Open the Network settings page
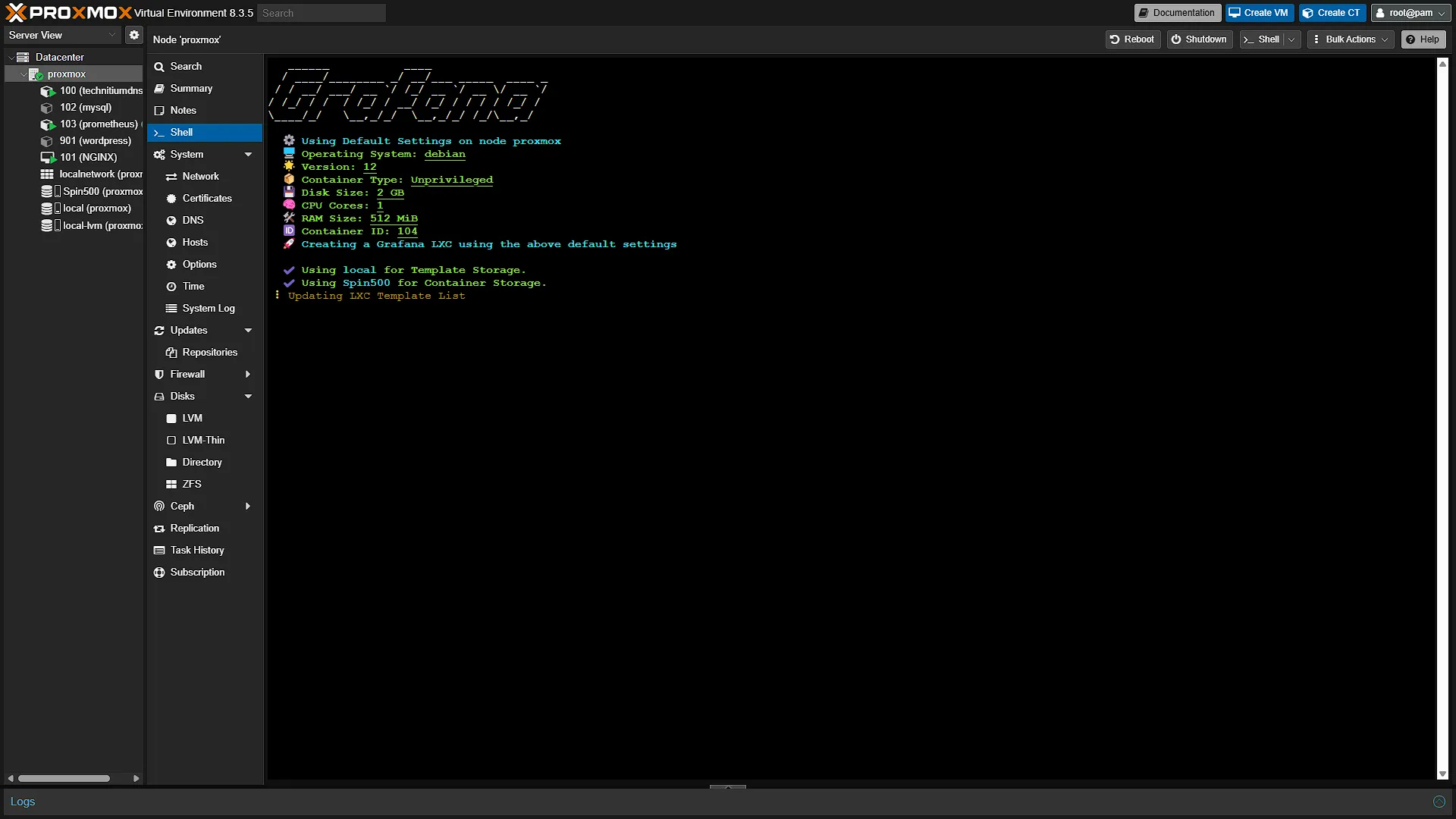Image resolution: width=1456 pixels, height=819 pixels. click(x=205, y=176)
